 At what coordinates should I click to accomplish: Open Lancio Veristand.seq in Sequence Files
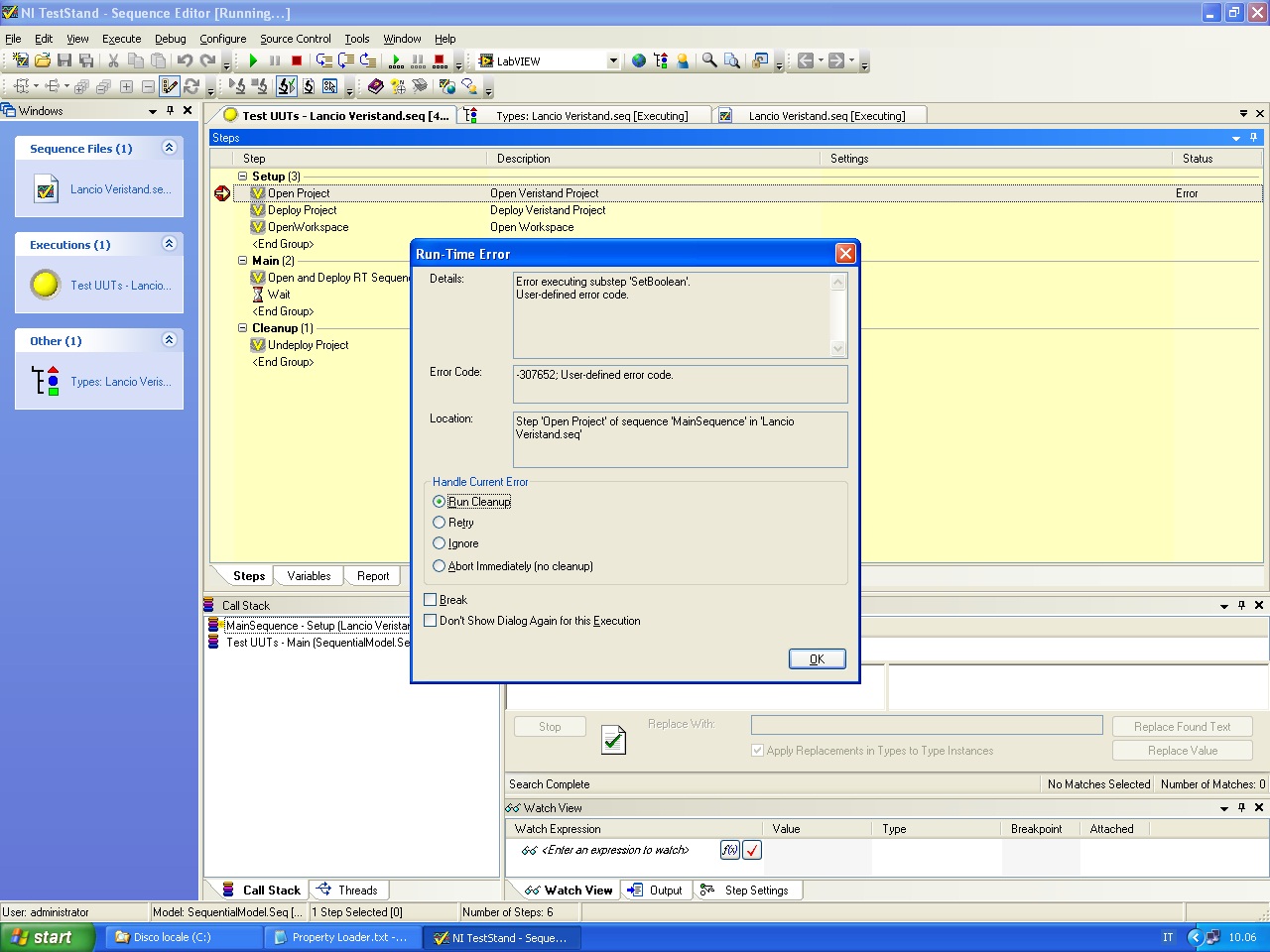click(99, 189)
